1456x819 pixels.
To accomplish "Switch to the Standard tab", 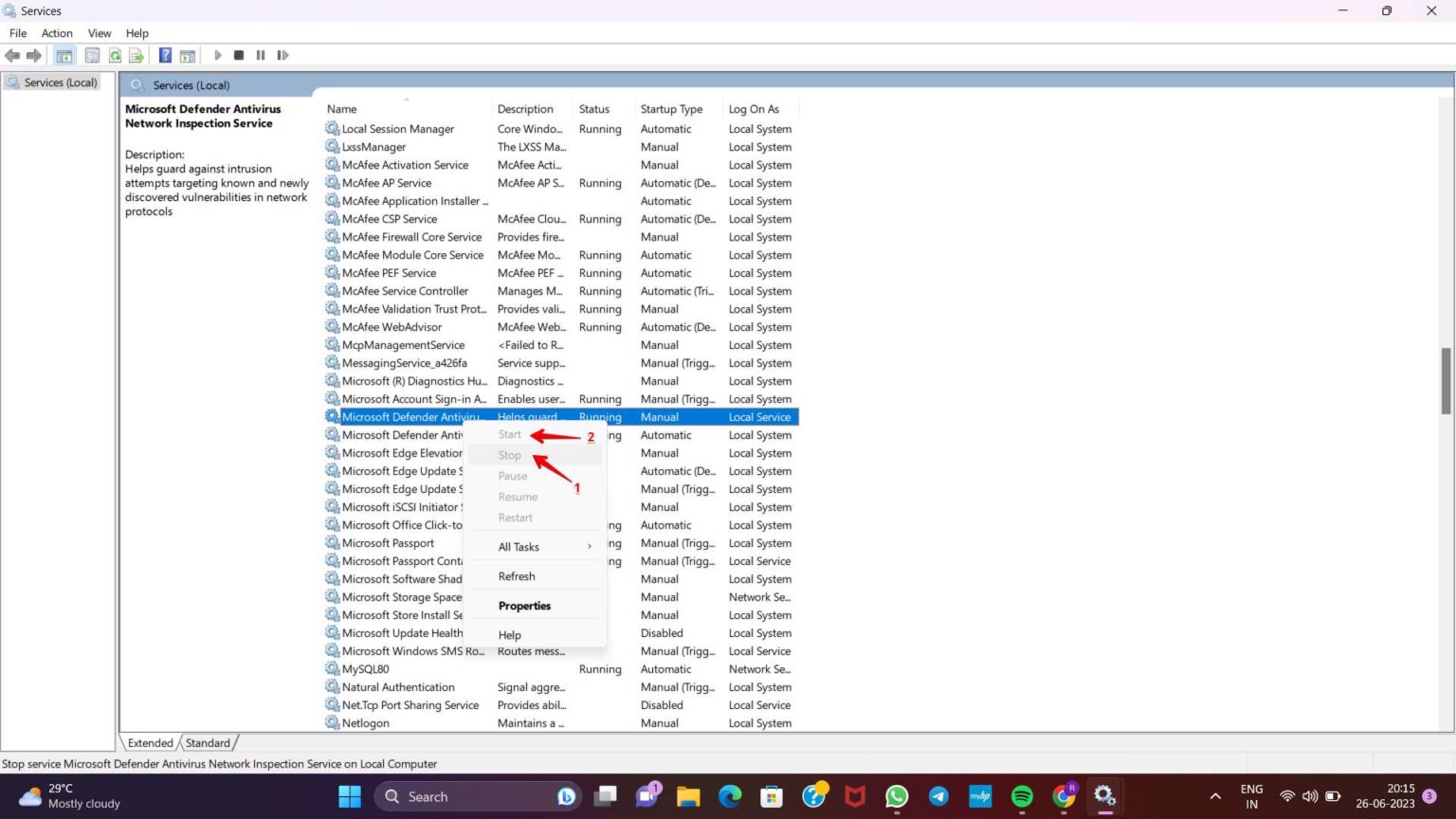I will 207,742.
